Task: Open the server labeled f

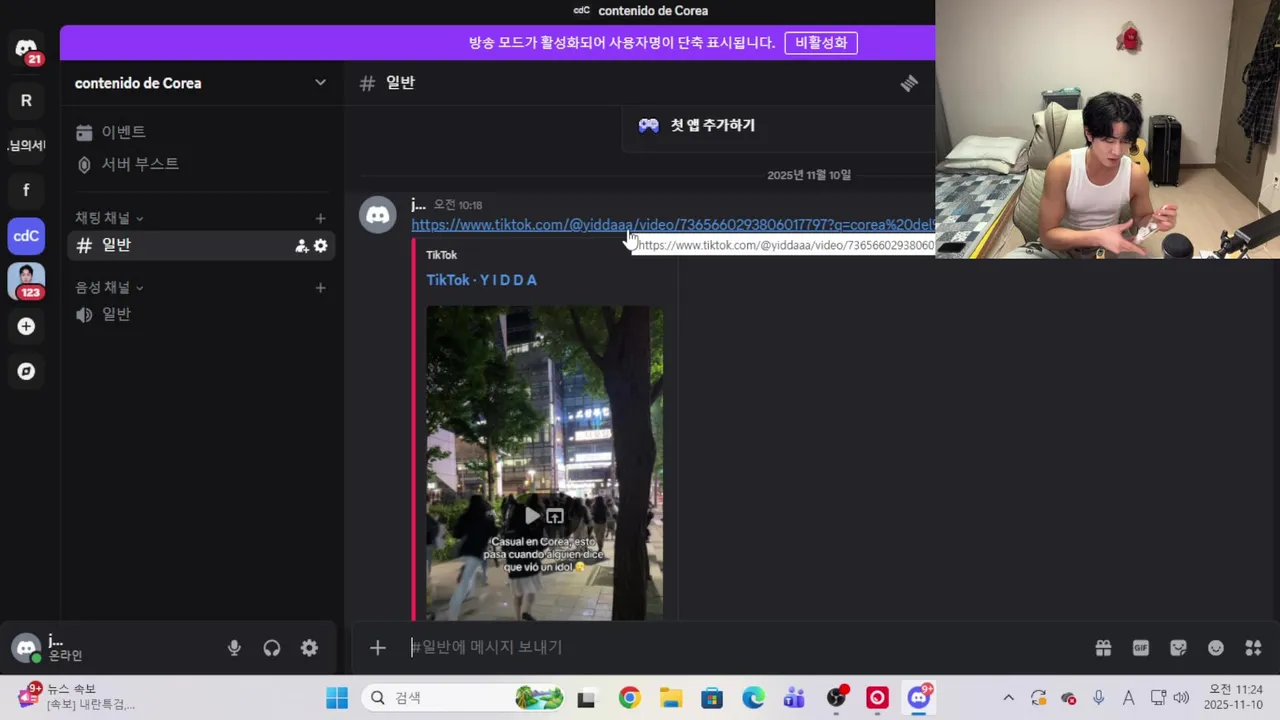Action: [26, 190]
